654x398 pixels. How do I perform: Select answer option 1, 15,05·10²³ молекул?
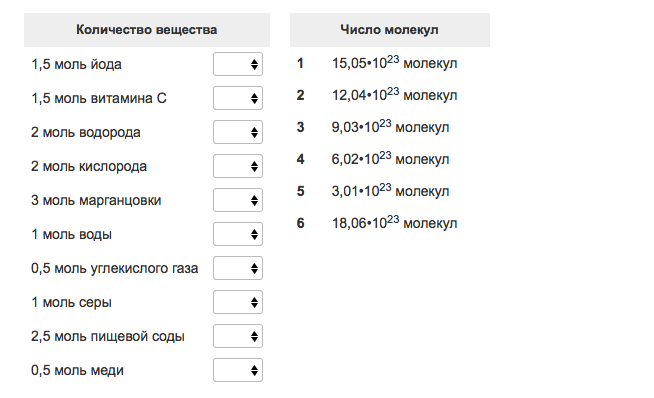395,63
